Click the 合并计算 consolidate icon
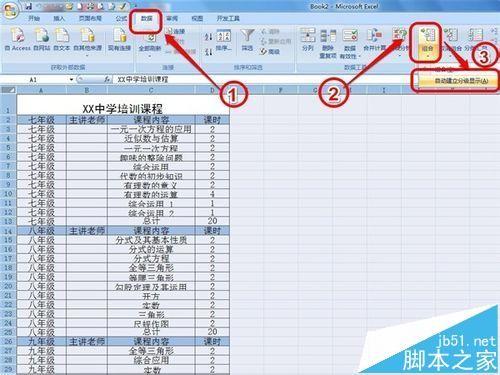 [x=375, y=35]
